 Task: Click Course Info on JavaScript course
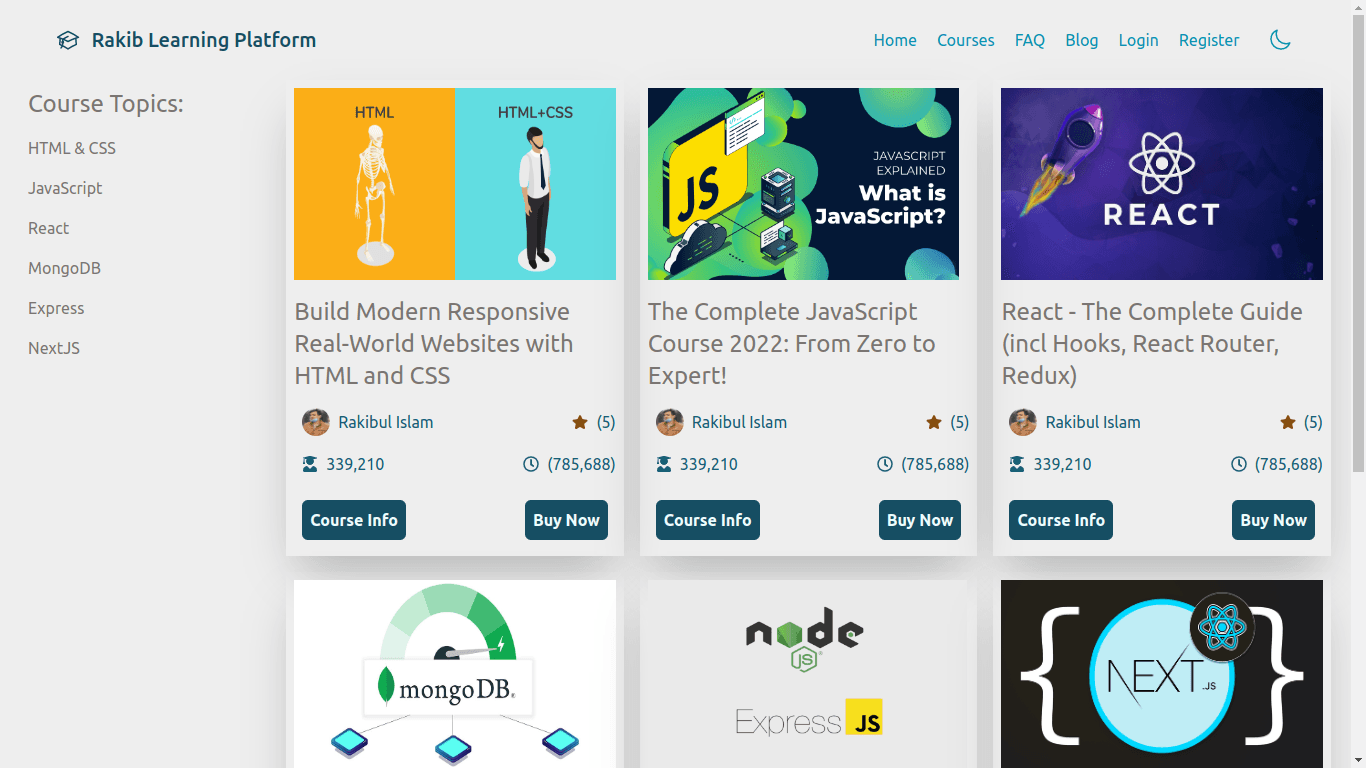click(x=708, y=520)
